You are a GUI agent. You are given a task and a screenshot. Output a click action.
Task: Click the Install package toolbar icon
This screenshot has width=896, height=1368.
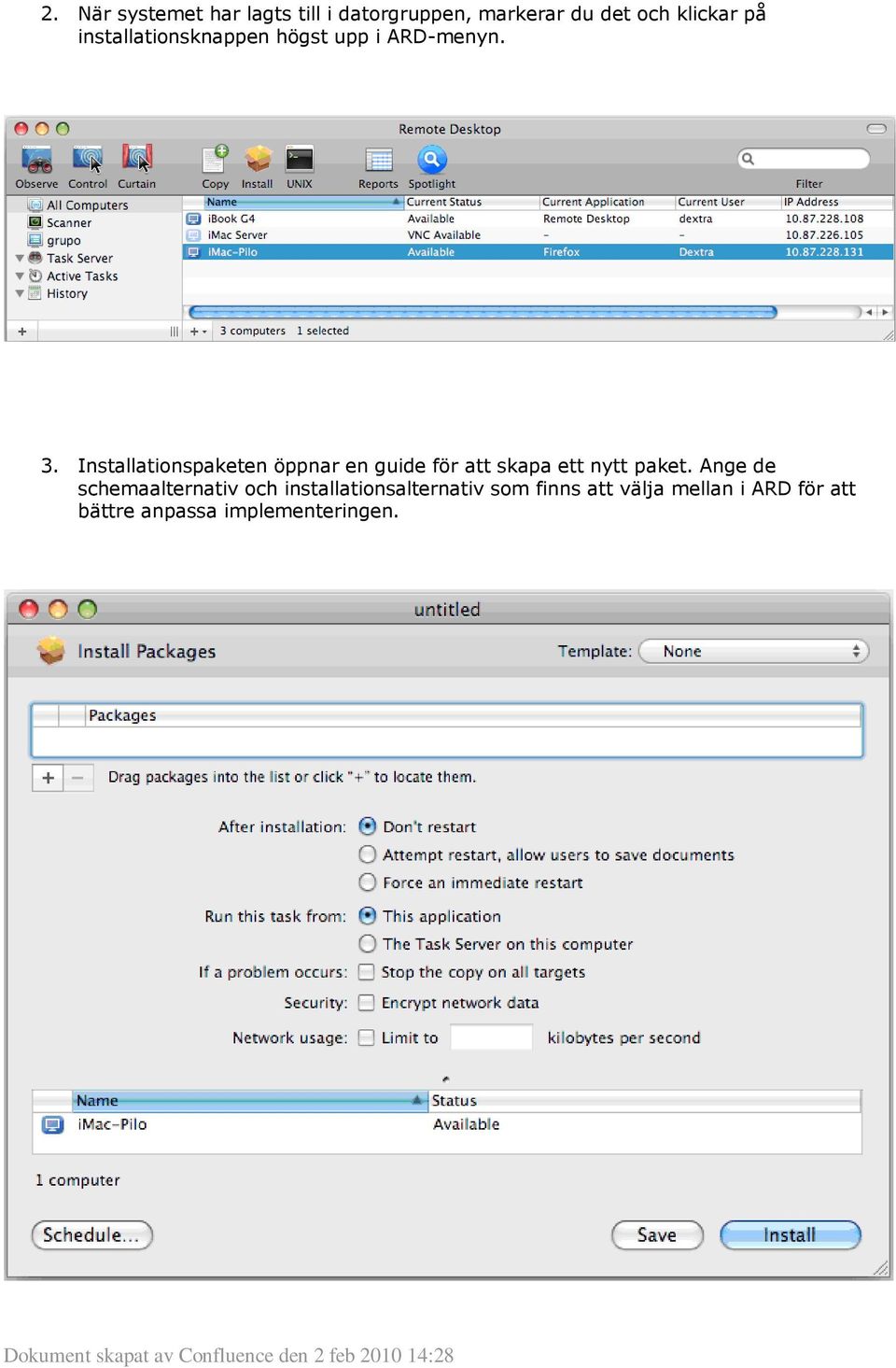258,160
